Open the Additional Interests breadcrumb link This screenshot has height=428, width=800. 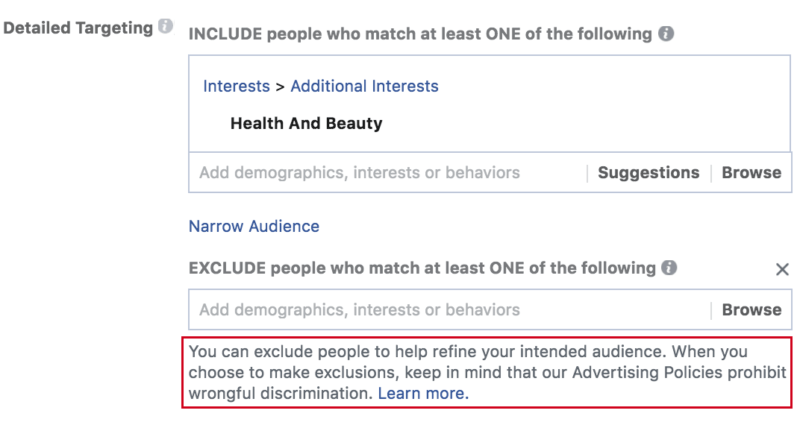pos(364,86)
